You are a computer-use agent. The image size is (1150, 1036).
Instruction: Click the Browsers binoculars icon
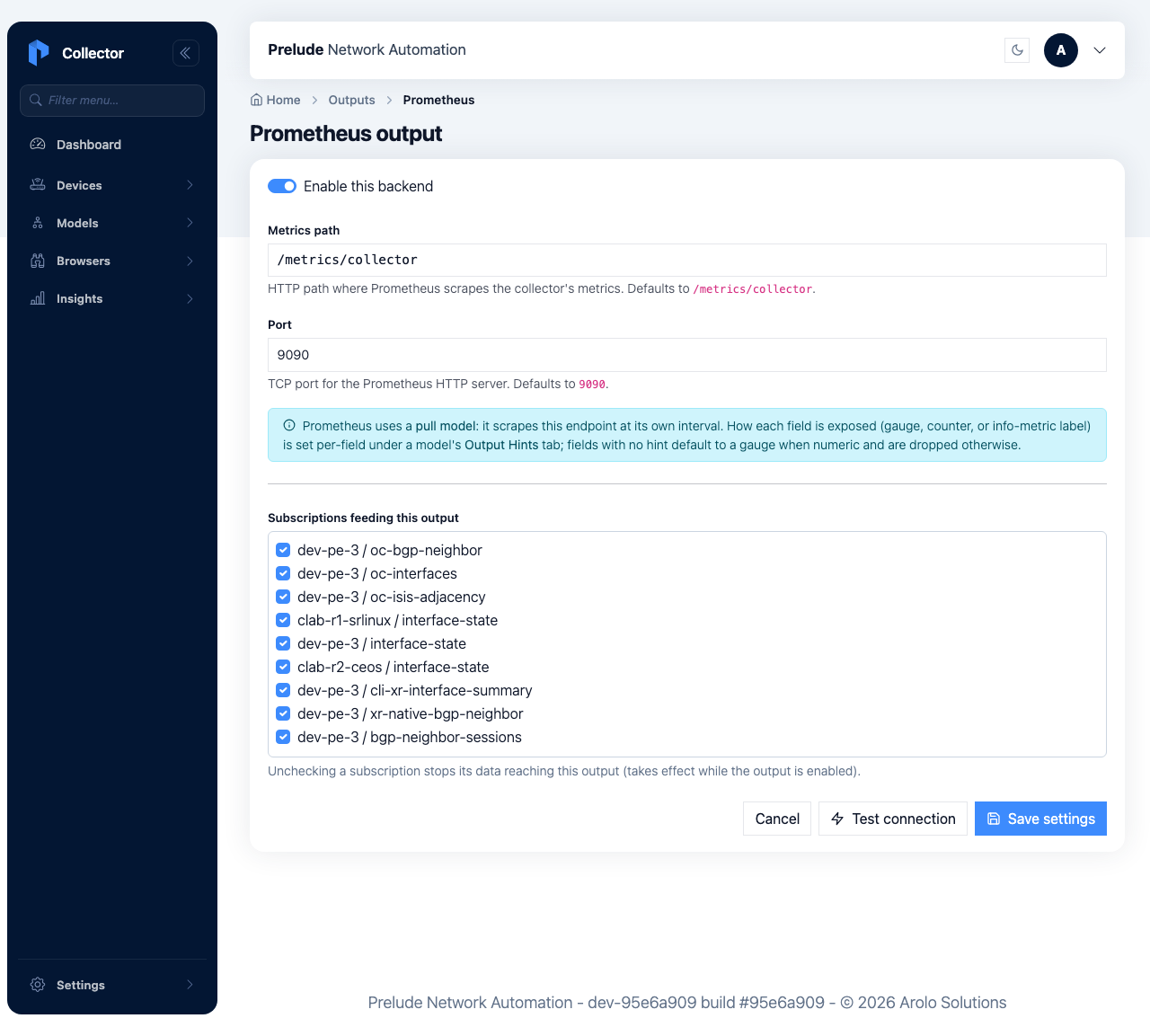coord(38,261)
